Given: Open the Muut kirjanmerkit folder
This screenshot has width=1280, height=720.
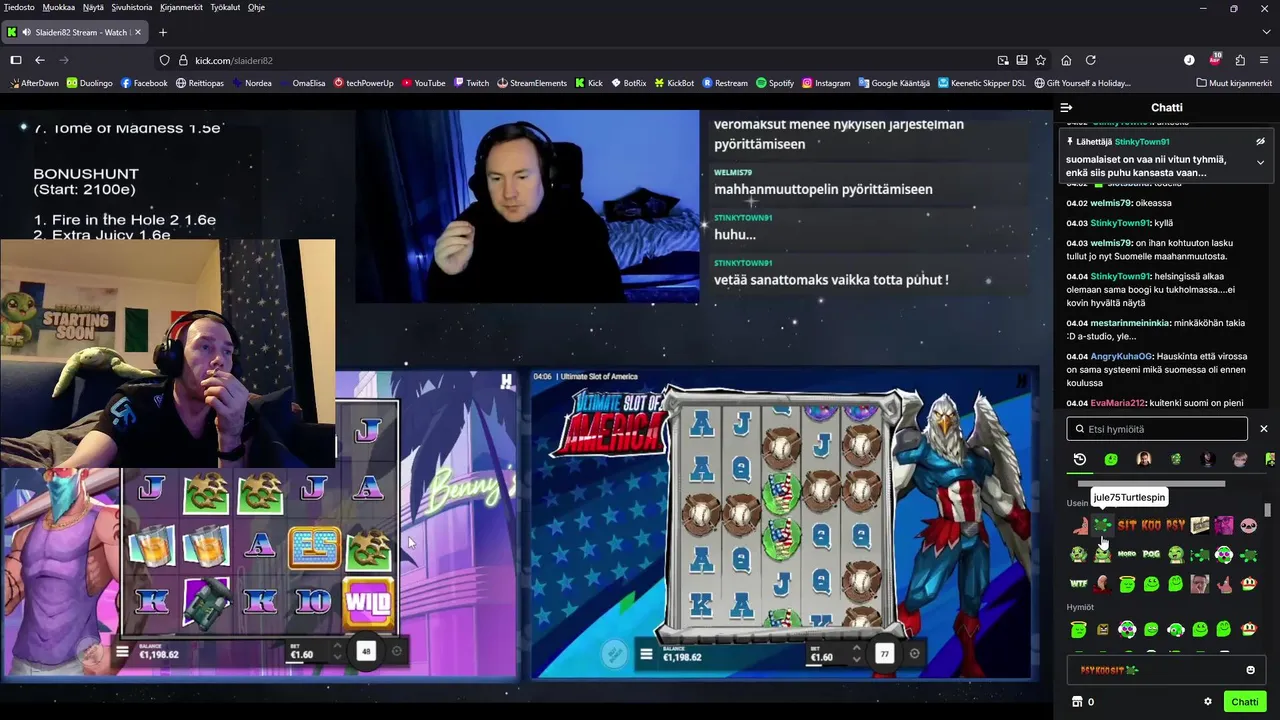Looking at the screenshot, I should click(x=1233, y=83).
